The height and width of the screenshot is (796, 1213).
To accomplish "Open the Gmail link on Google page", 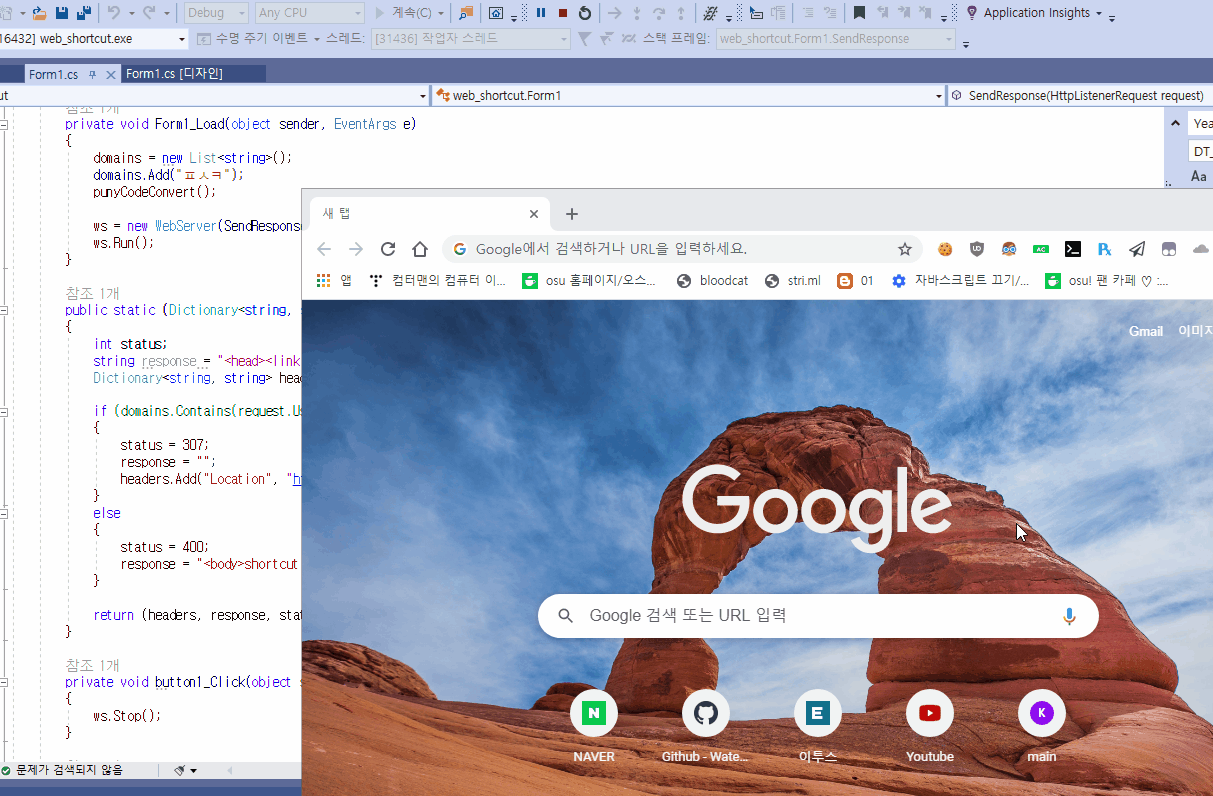I will [1146, 331].
